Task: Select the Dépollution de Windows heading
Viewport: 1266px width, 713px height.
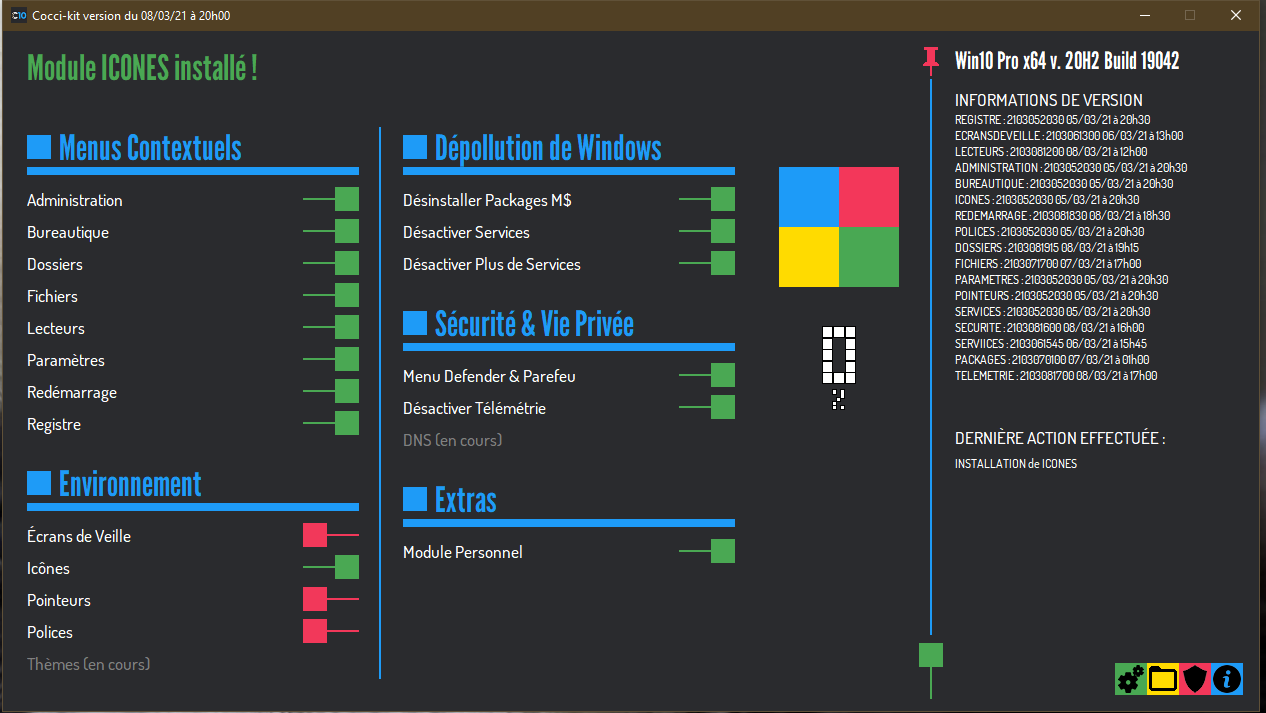Action: (548, 148)
